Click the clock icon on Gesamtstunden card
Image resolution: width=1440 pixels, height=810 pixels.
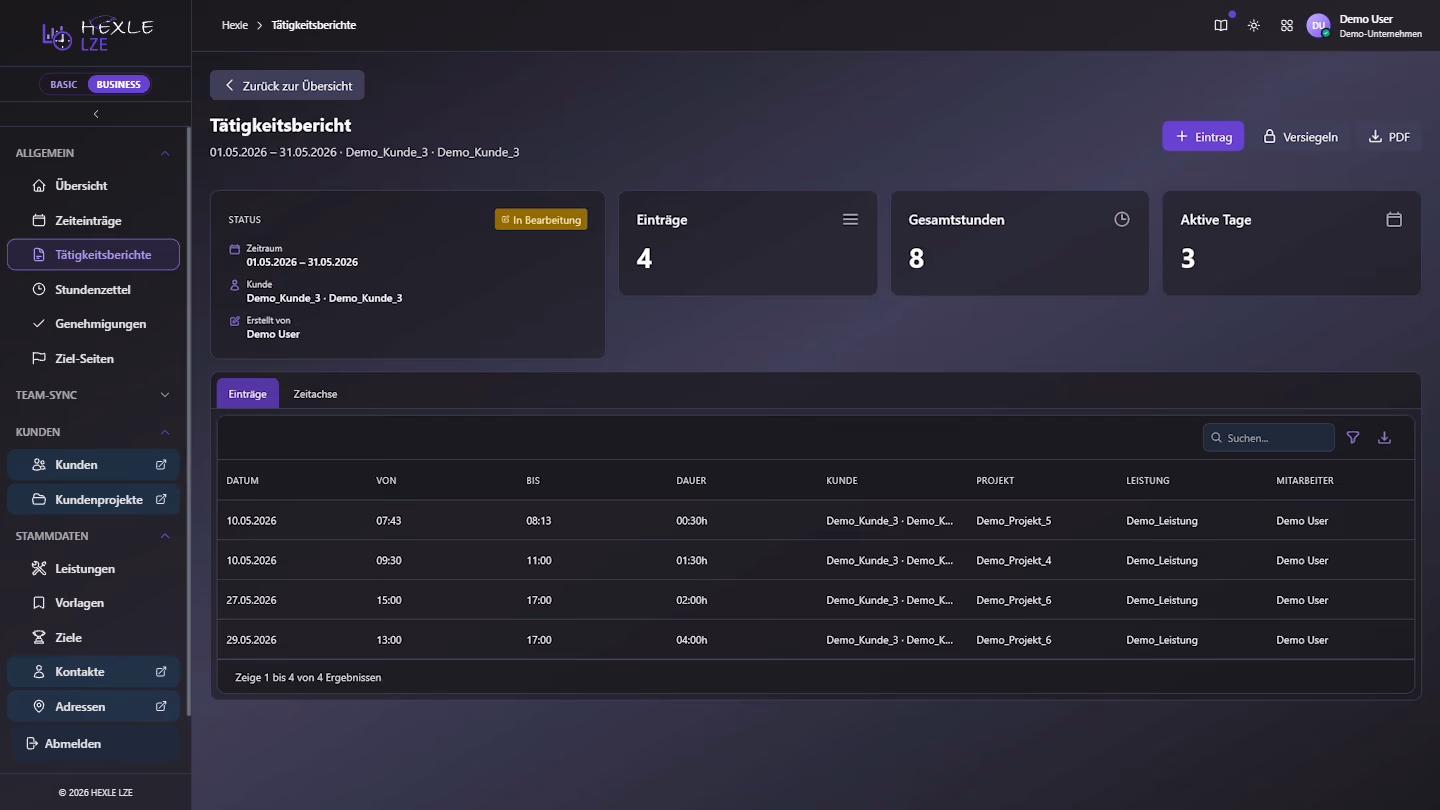(x=1122, y=220)
